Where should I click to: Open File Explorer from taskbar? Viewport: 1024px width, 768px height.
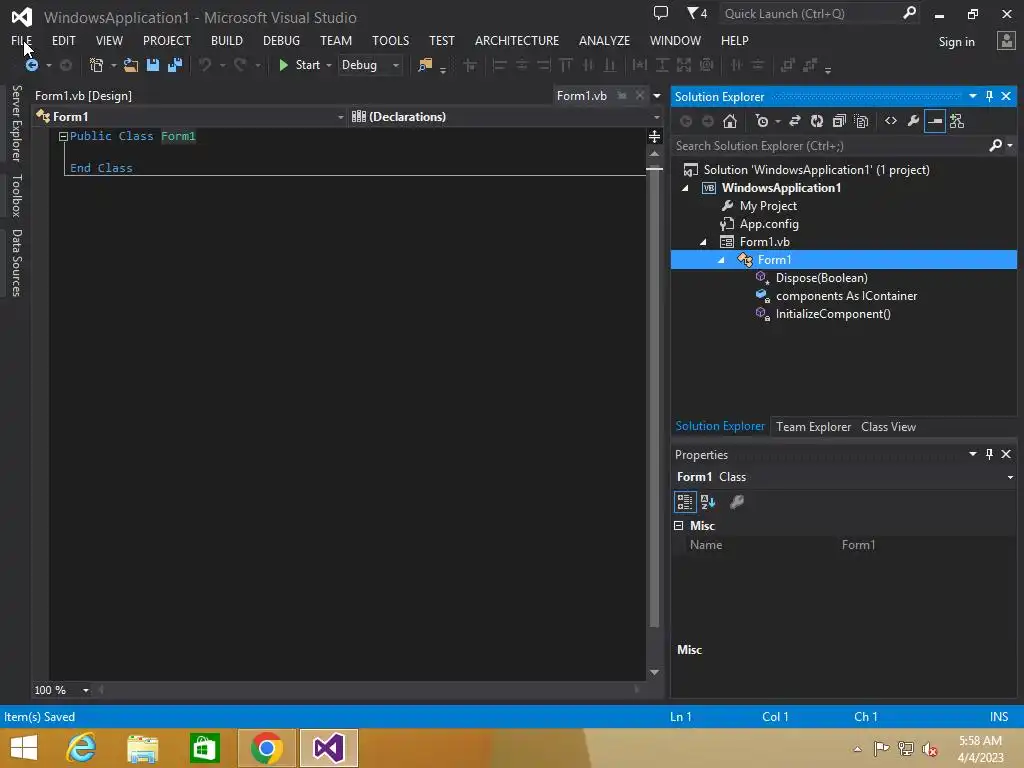click(x=143, y=747)
